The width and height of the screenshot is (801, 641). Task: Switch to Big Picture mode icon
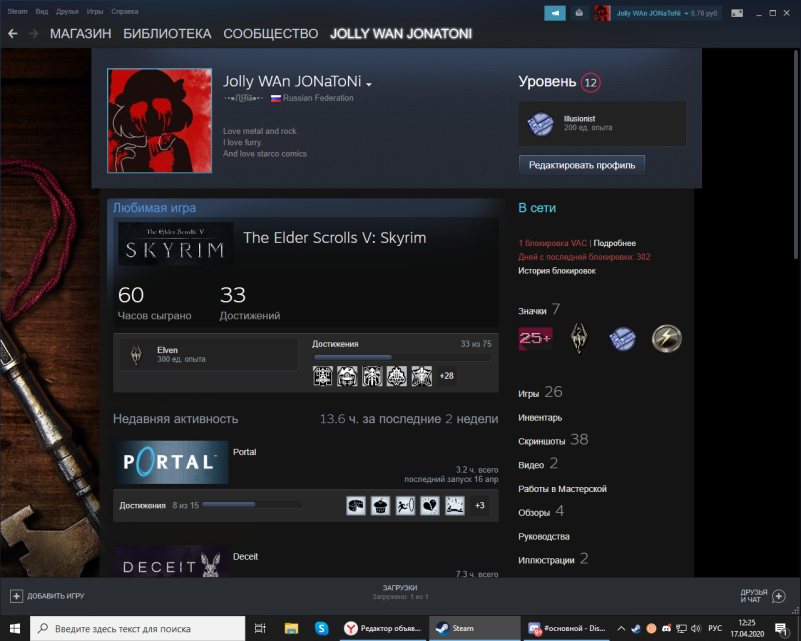737,13
